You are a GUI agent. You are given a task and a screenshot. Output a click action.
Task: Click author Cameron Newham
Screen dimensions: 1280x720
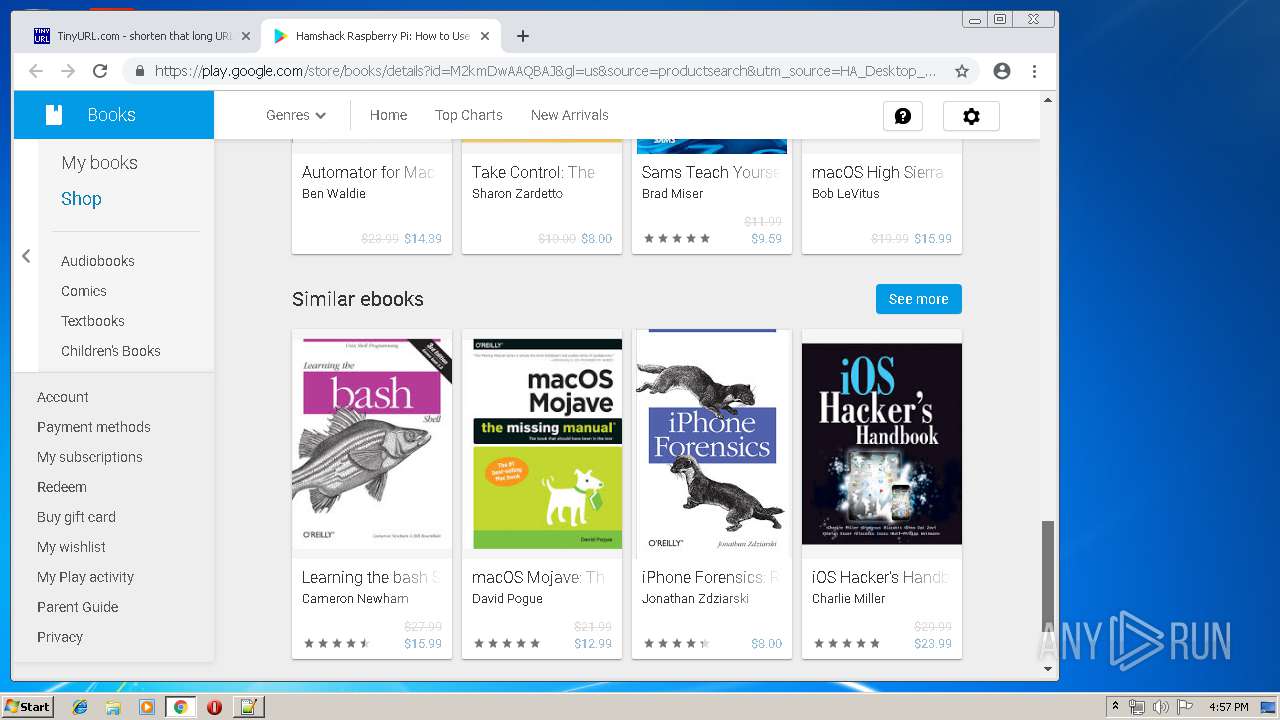[355, 599]
